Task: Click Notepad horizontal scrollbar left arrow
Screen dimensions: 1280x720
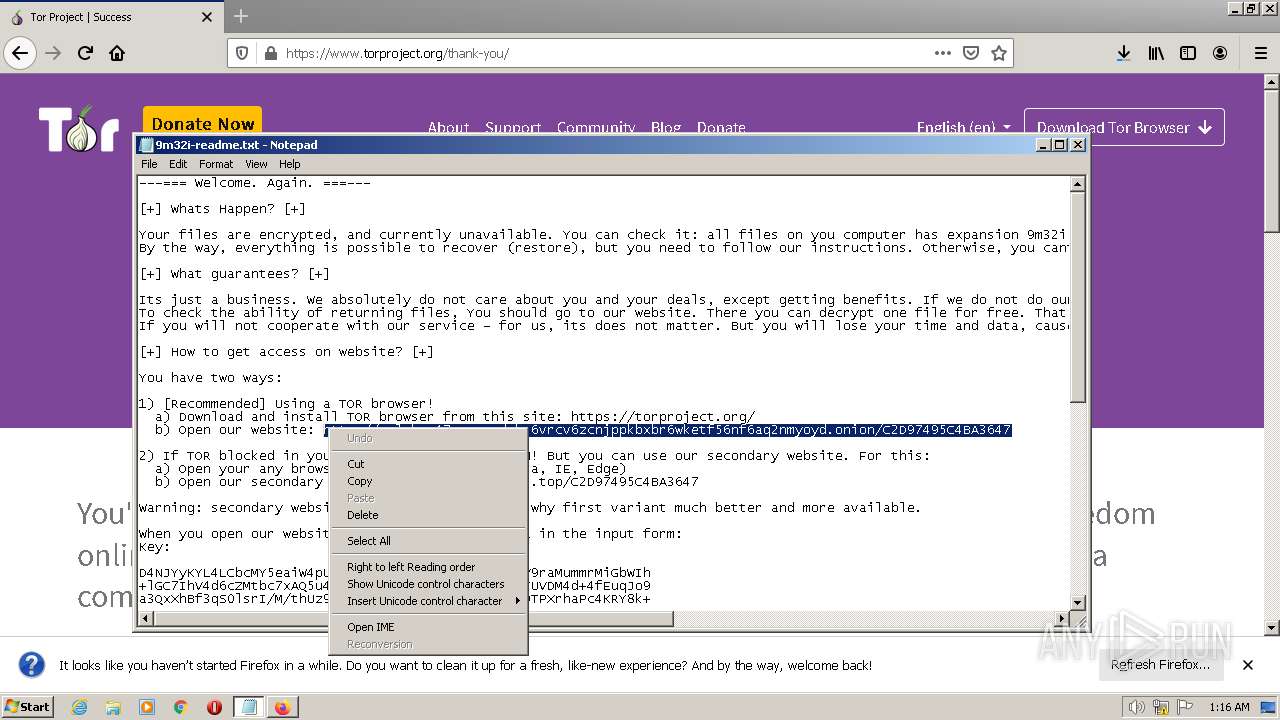Action: 146,619
